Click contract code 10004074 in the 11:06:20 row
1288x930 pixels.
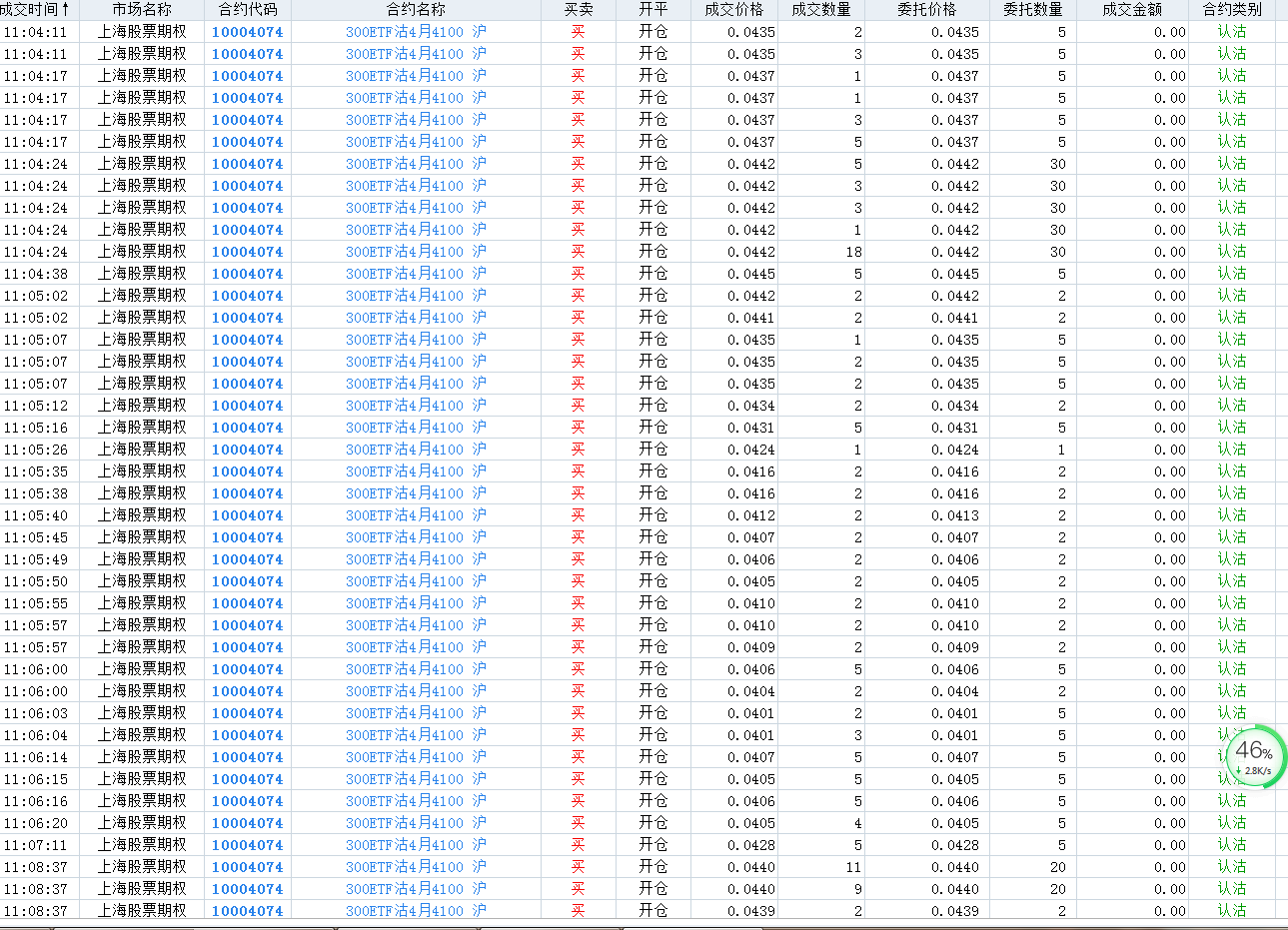coord(248,823)
